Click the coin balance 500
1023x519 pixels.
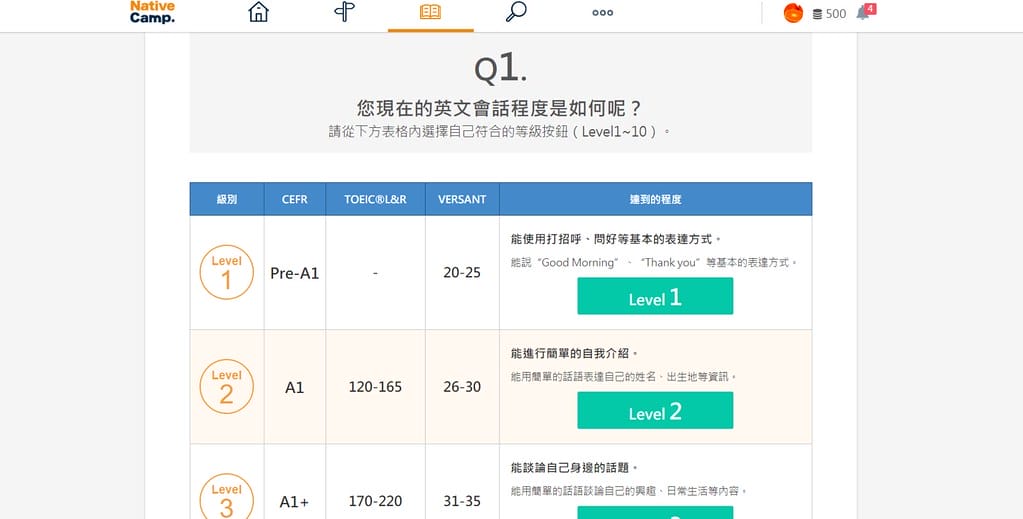click(829, 14)
